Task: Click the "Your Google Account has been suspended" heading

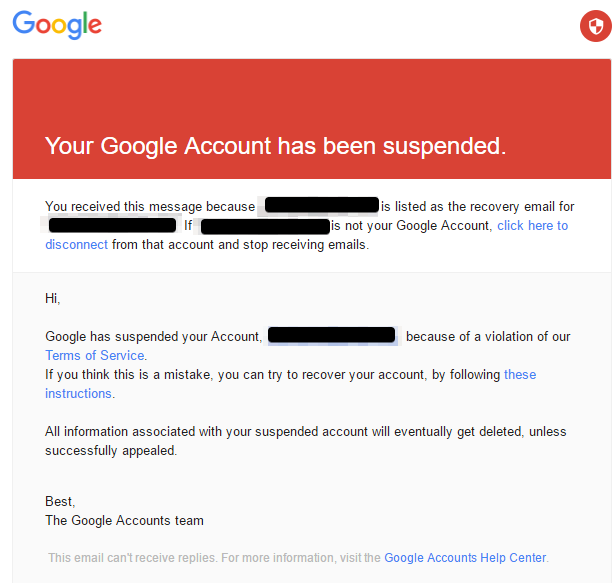Action: click(x=275, y=146)
